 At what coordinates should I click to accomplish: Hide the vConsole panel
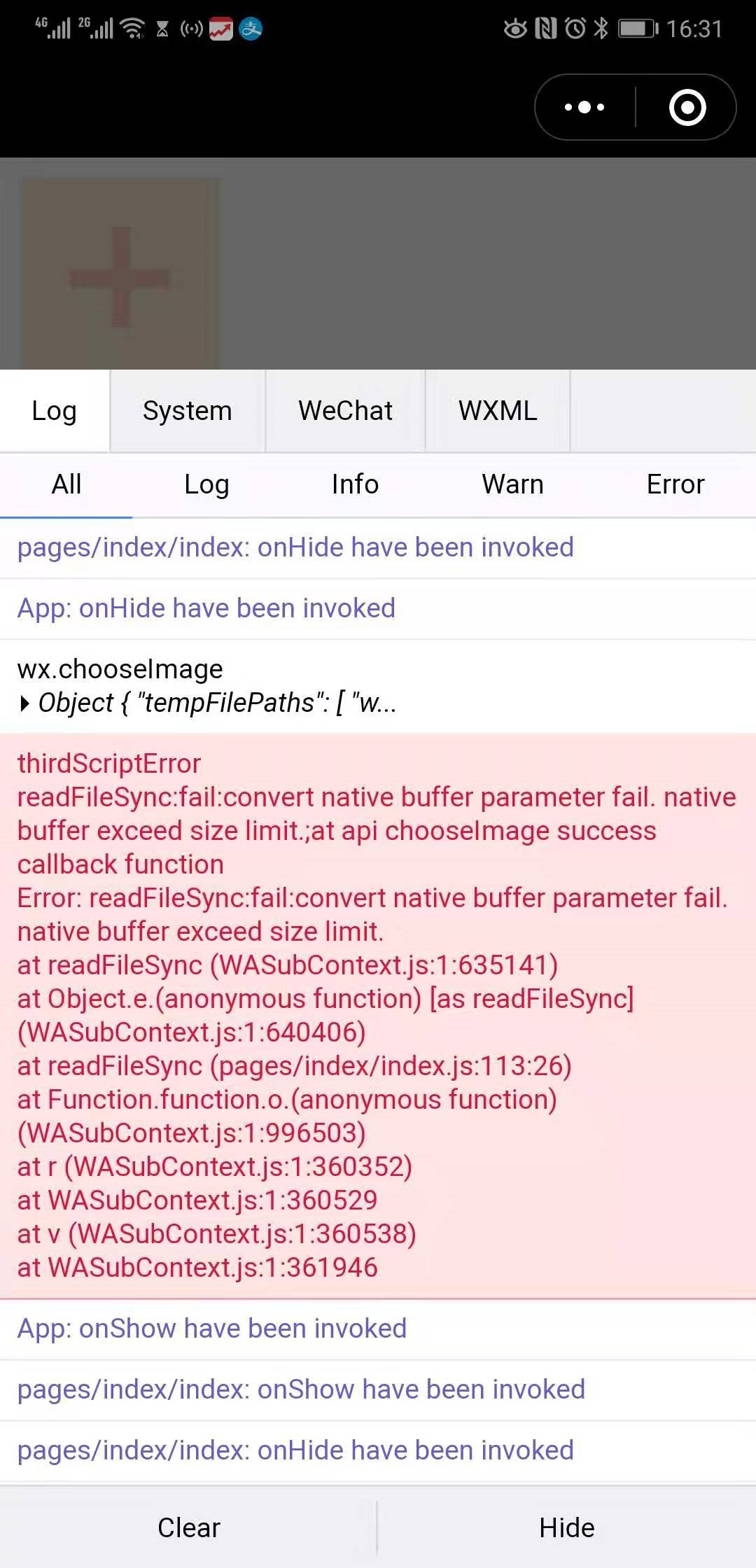click(567, 1527)
